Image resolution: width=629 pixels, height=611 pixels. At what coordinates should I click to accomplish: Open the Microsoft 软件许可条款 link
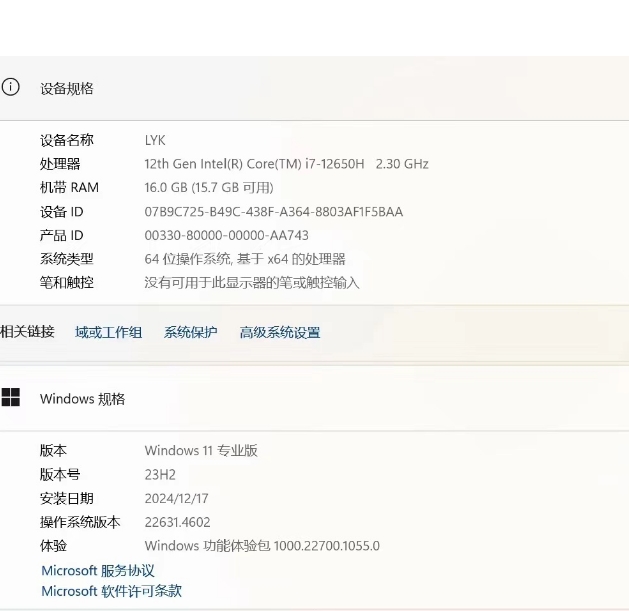[x=112, y=591]
